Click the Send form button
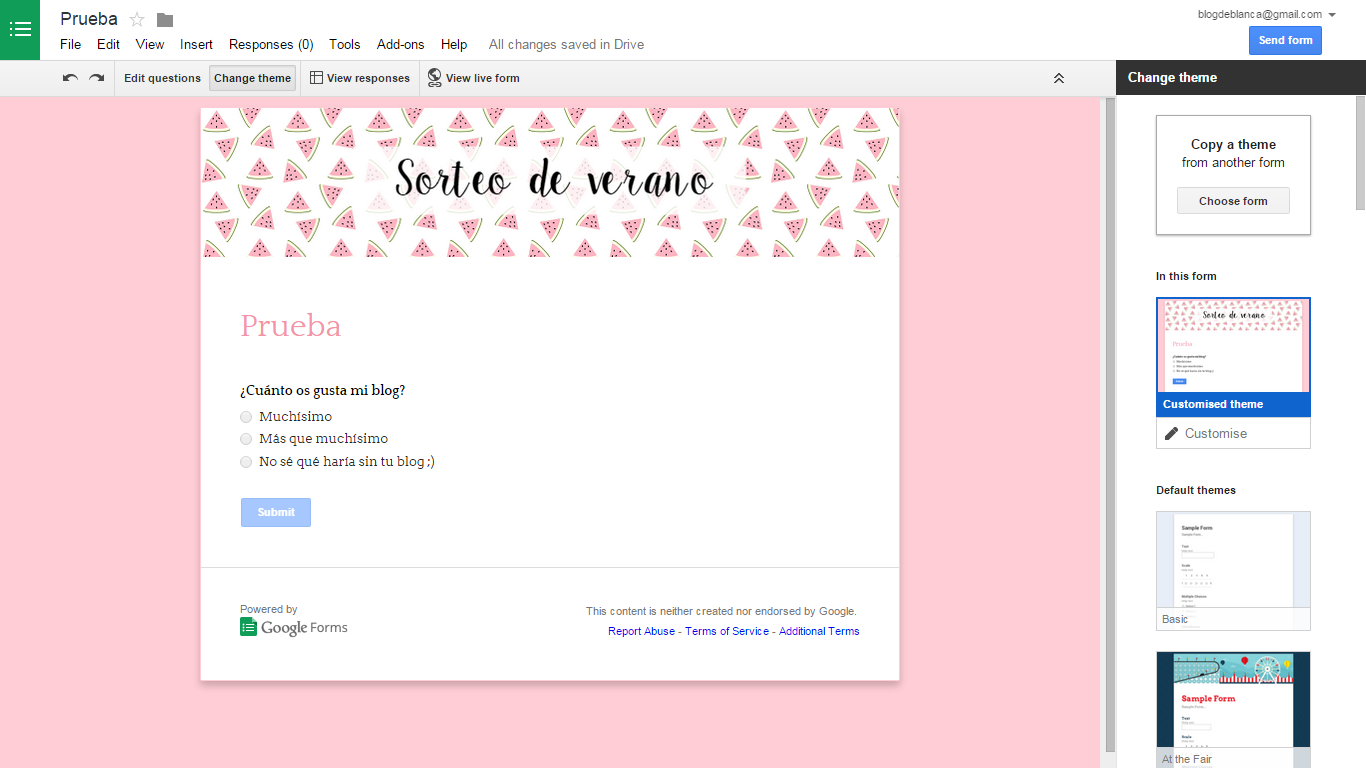This screenshot has height=768, width=1366. [1284, 40]
